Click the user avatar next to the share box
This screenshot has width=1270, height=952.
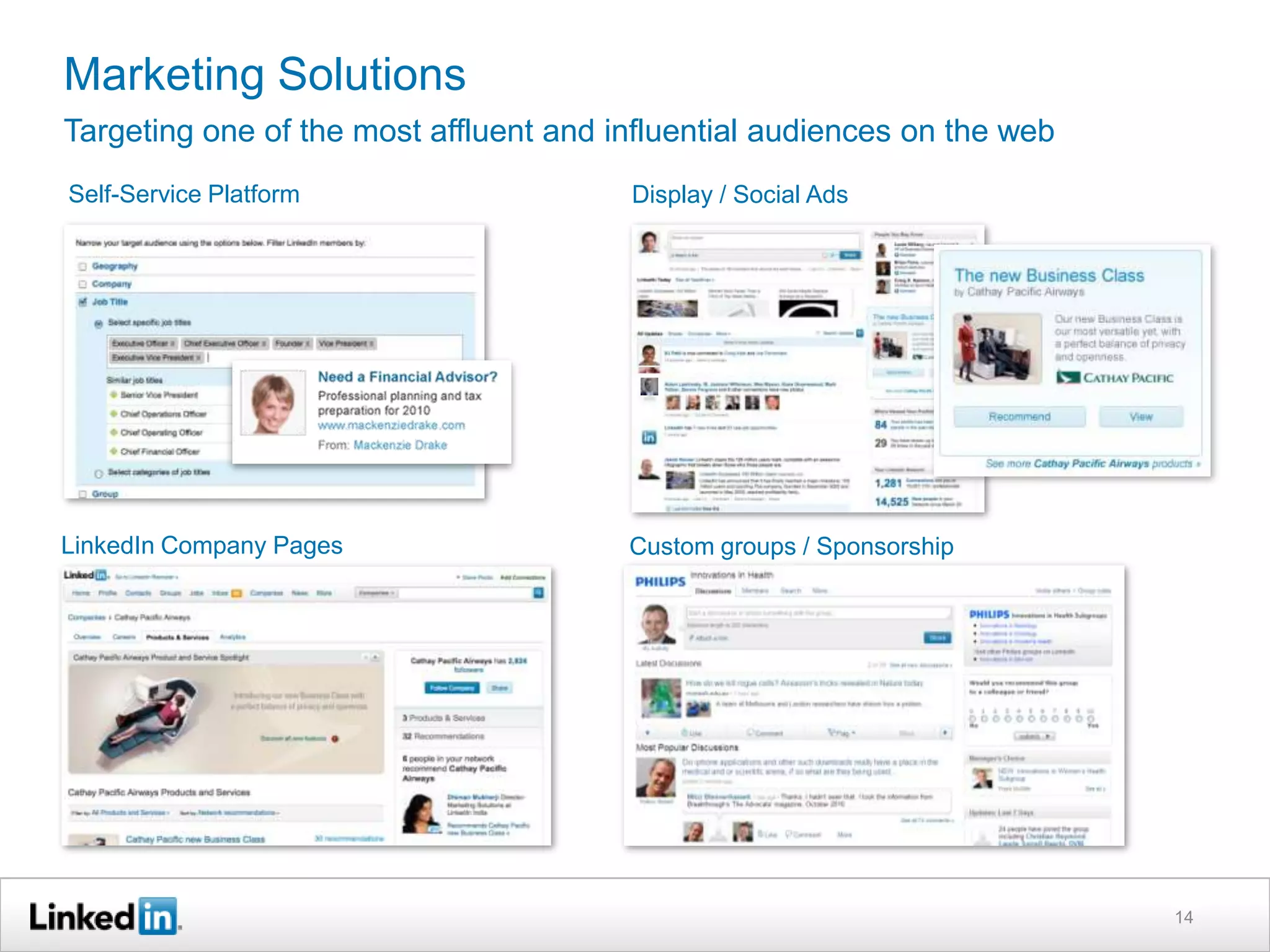(x=649, y=242)
